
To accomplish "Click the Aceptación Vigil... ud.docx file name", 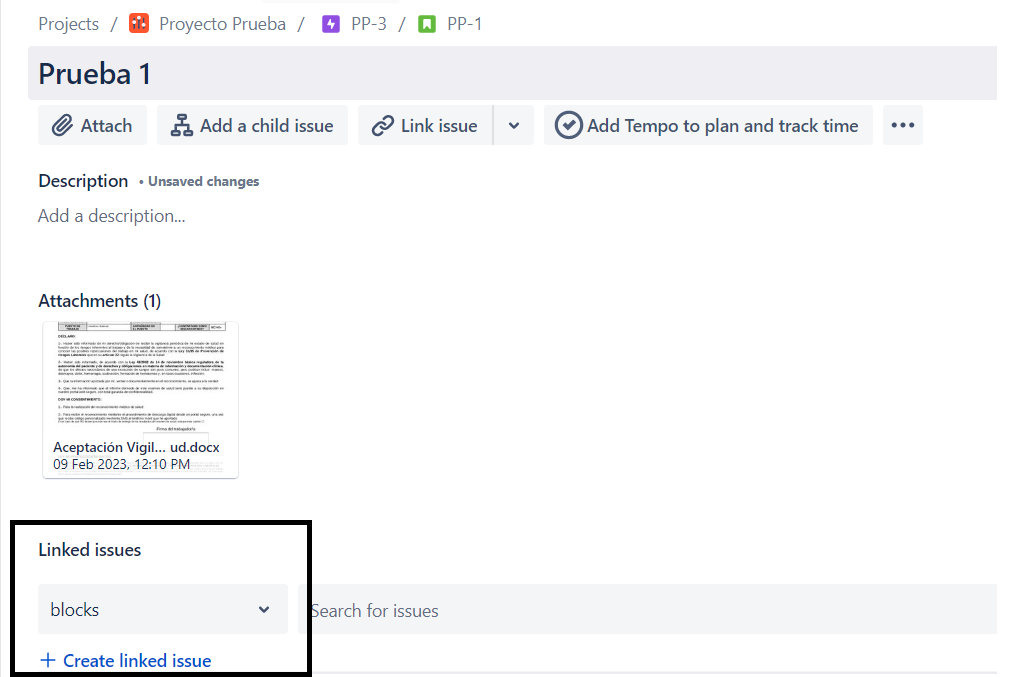I will click(136, 447).
